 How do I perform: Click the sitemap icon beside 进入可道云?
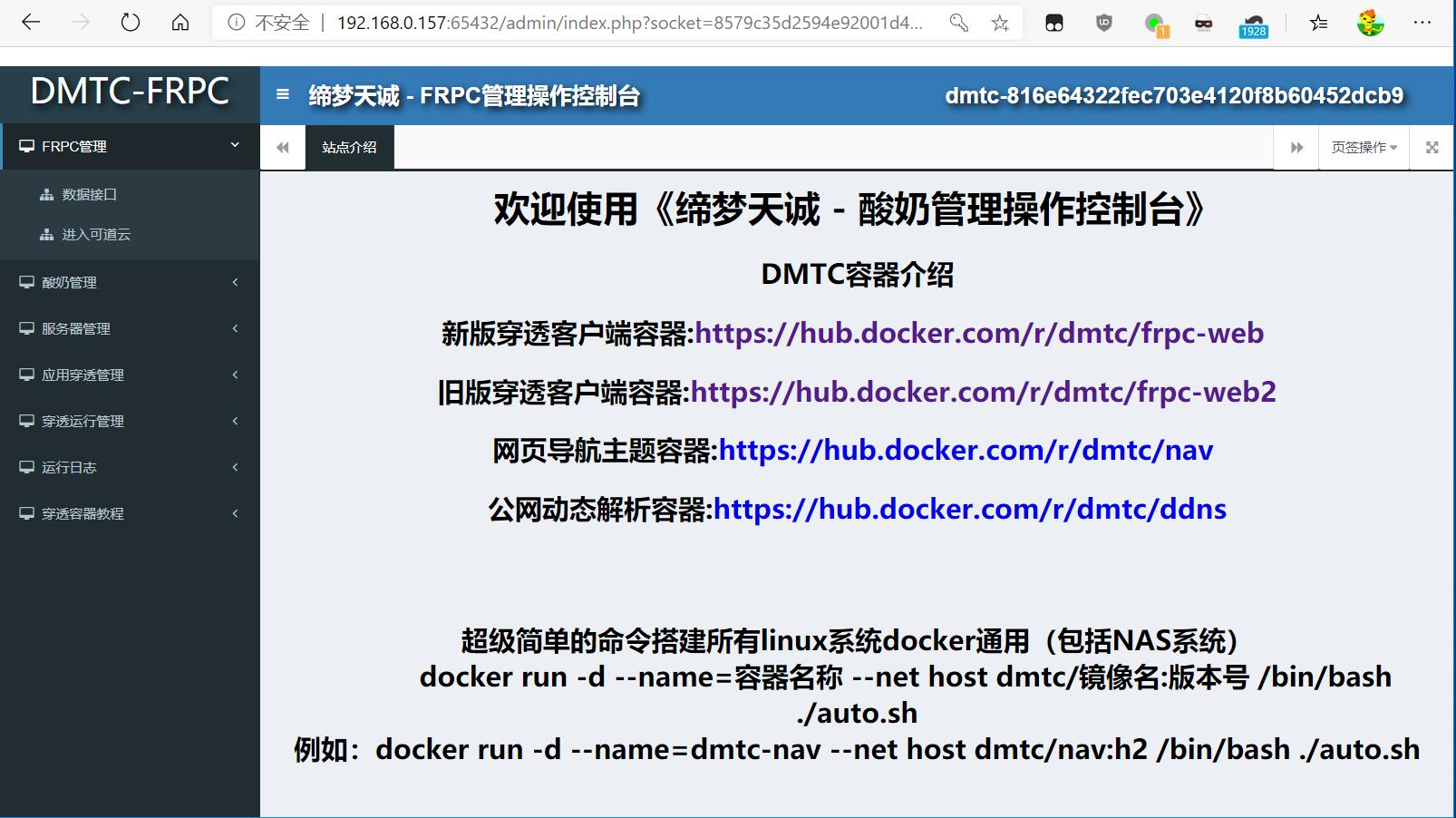coord(47,234)
